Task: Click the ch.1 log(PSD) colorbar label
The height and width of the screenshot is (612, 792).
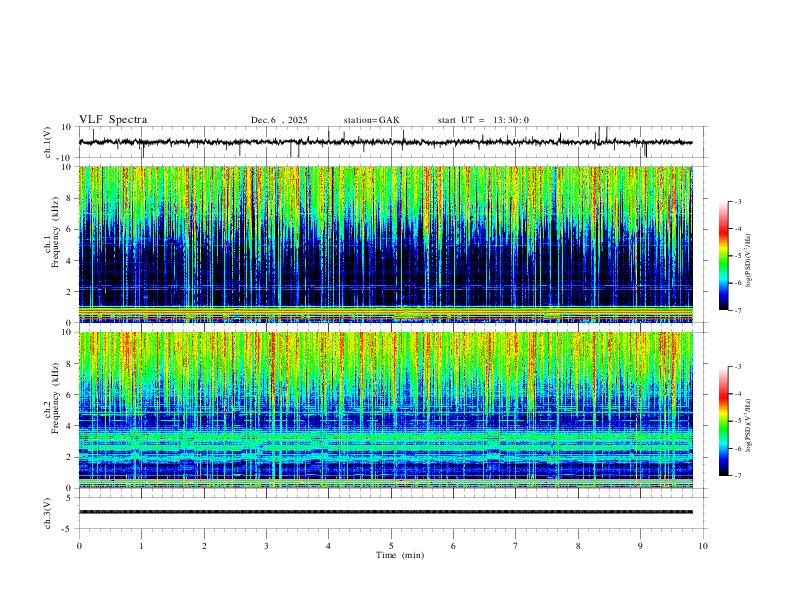Action: [x=748, y=261]
